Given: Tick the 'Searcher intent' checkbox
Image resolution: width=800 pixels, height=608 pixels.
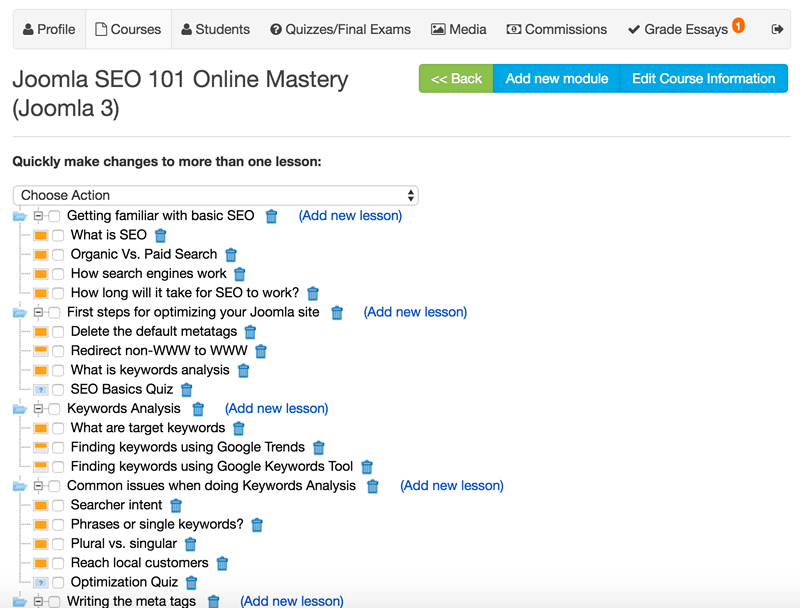Looking at the screenshot, I should point(58,505).
